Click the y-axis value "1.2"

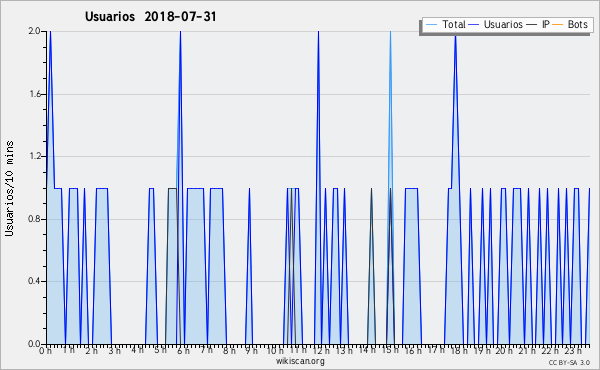pos(34,156)
